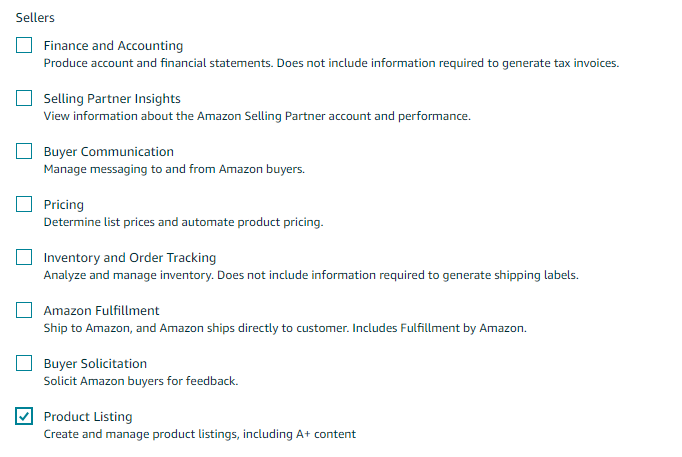
Task: Click the Inventory and Order Tracking label
Action: (x=130, y=258)
